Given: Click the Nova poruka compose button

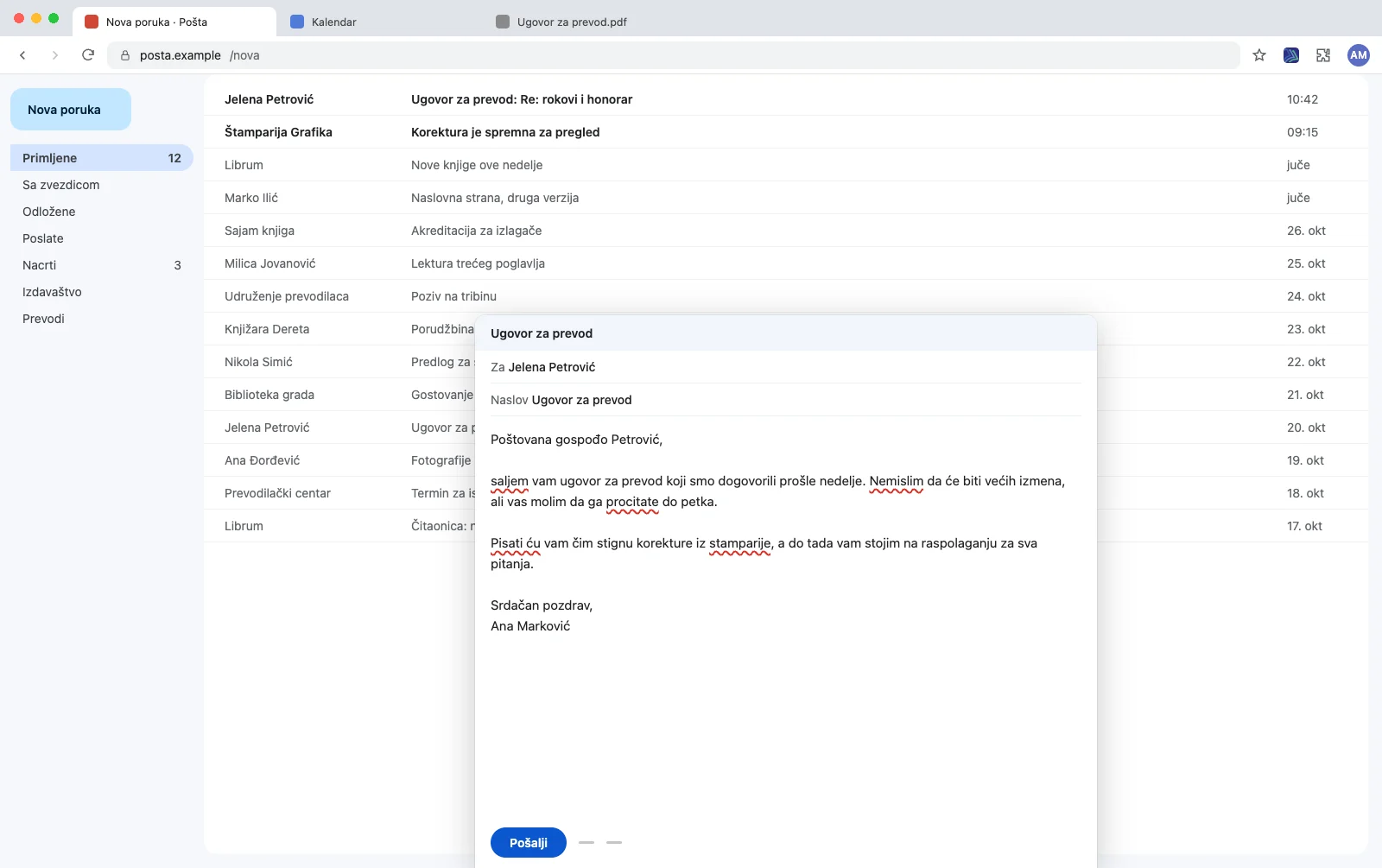Looking at the screenshot, I should tap(71, 110).
